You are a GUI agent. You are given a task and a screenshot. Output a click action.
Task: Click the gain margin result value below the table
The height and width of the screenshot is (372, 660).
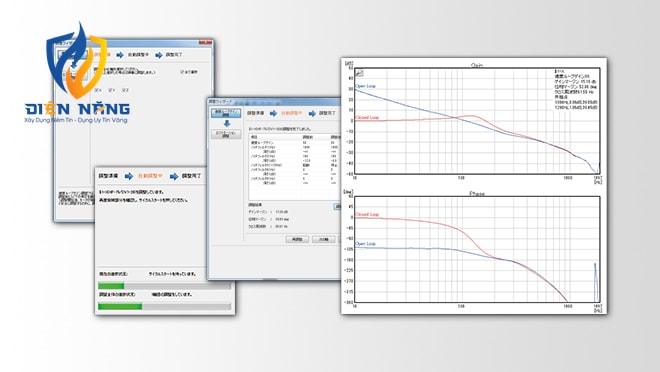click(282, 212)
